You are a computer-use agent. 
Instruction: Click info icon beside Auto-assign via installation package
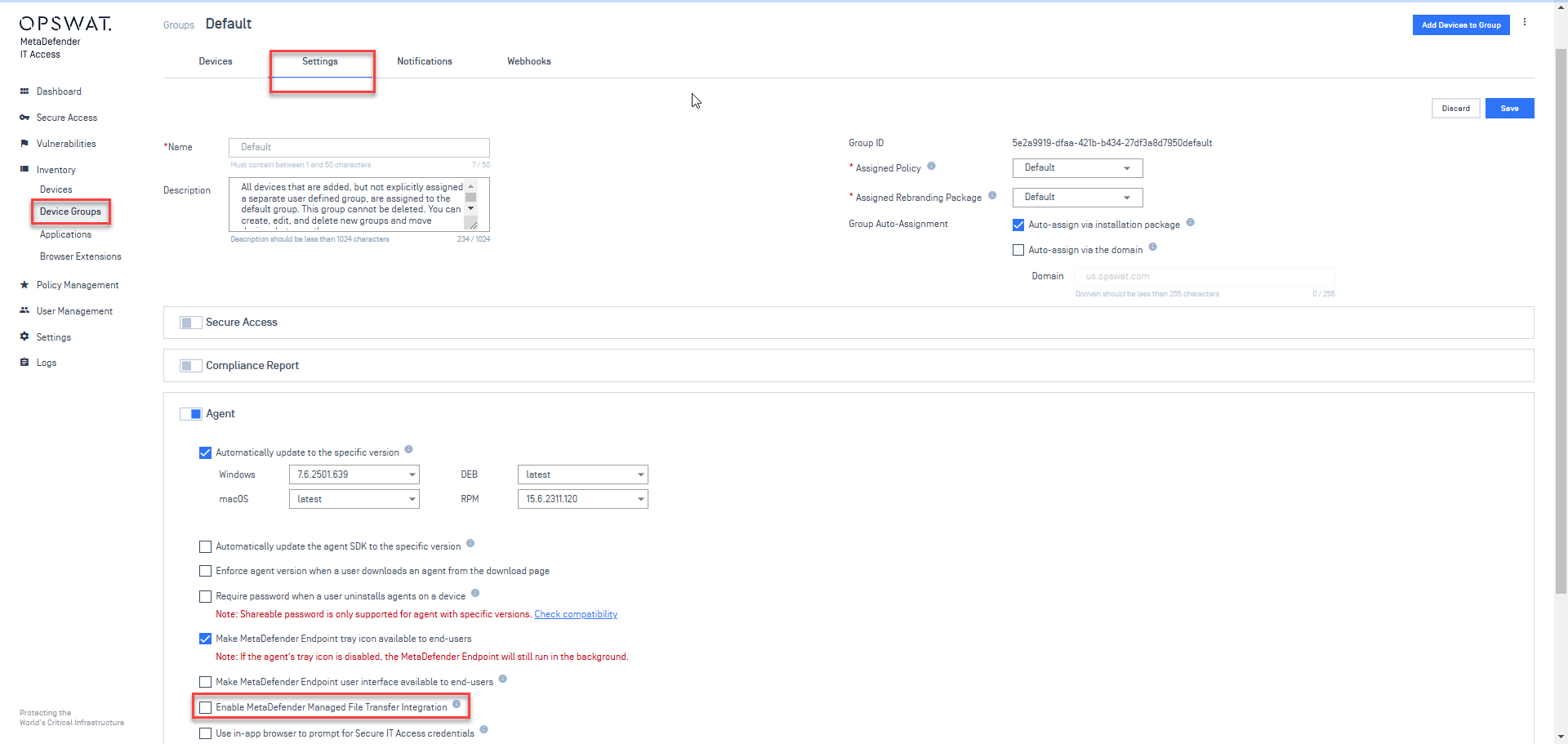point(1190,222)
